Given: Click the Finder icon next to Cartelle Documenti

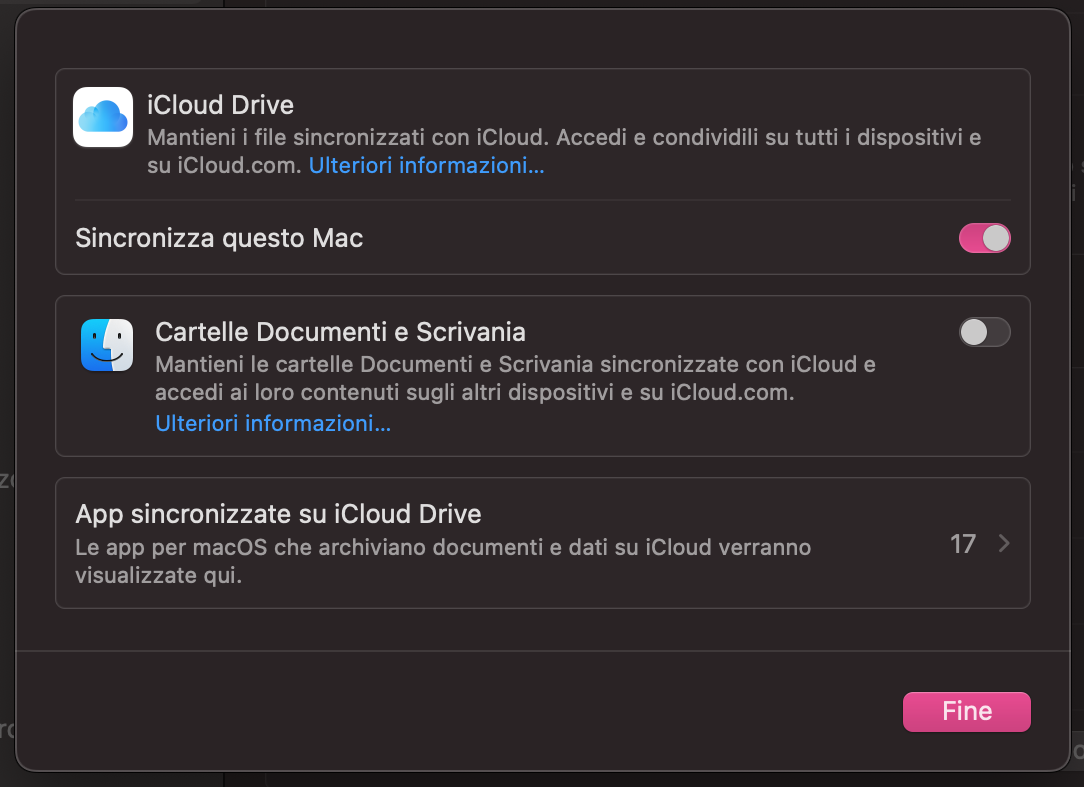Looking at the screenshot, I should (x=106, y=345).
